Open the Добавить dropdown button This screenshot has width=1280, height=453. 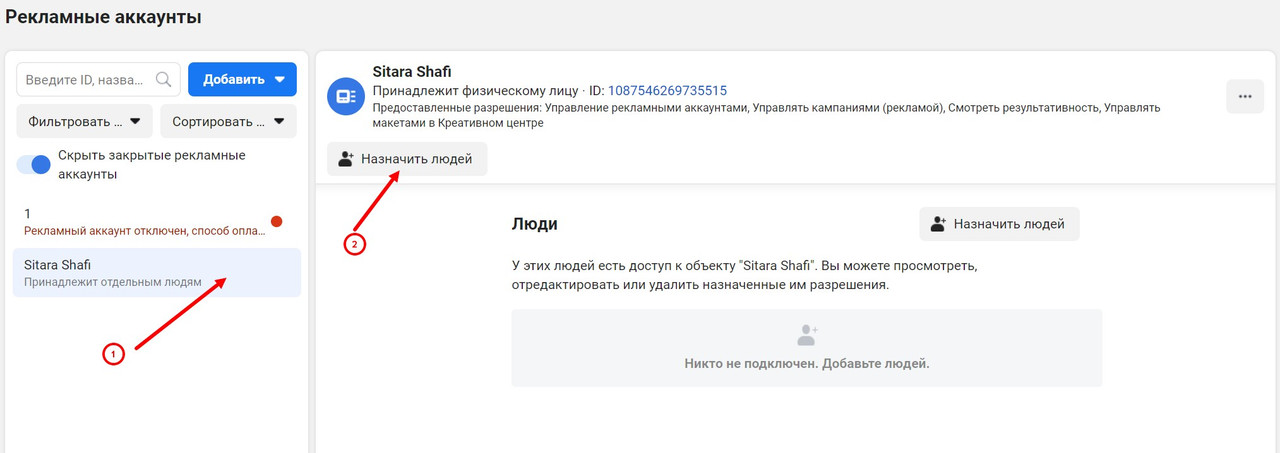(x=243, y=79)
